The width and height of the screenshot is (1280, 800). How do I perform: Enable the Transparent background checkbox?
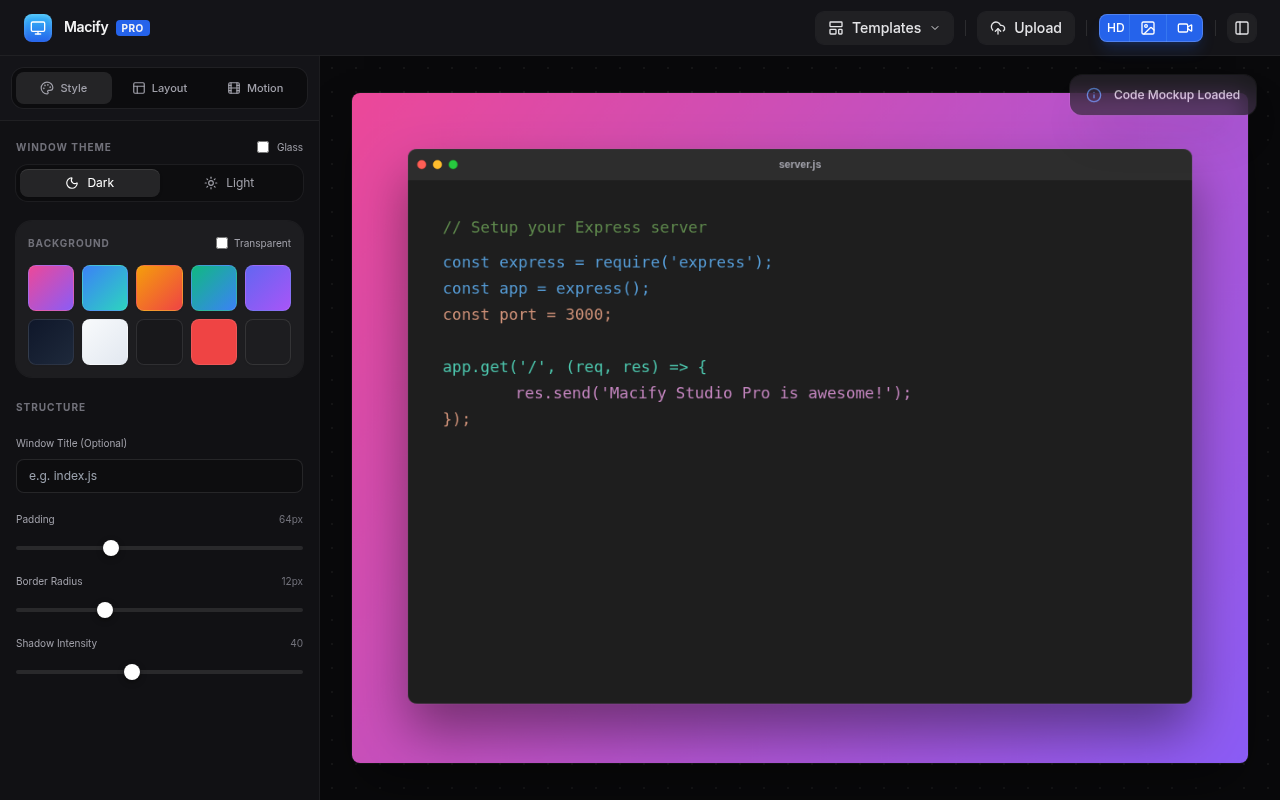221,242
